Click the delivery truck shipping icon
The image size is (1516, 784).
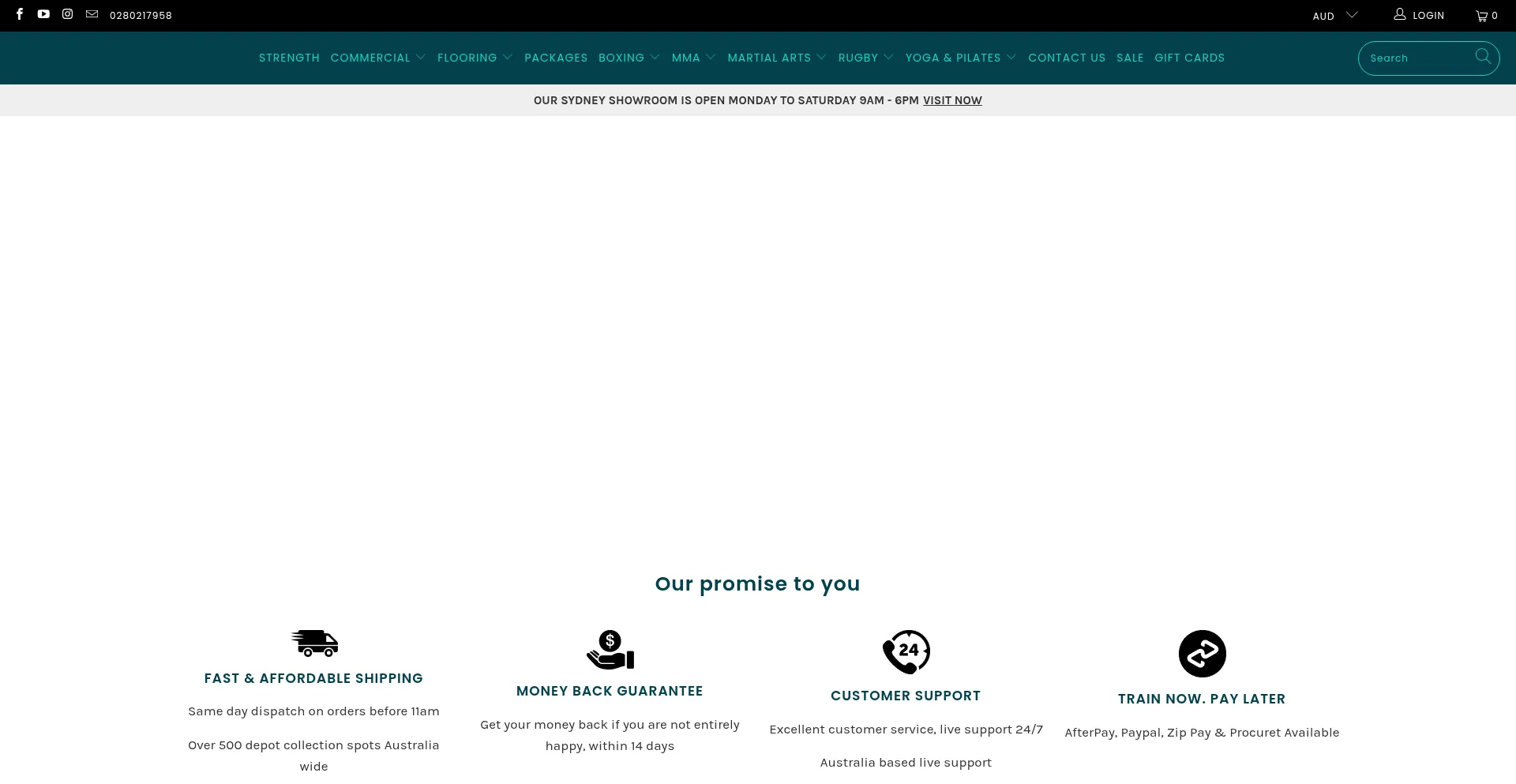click(314, 643)
